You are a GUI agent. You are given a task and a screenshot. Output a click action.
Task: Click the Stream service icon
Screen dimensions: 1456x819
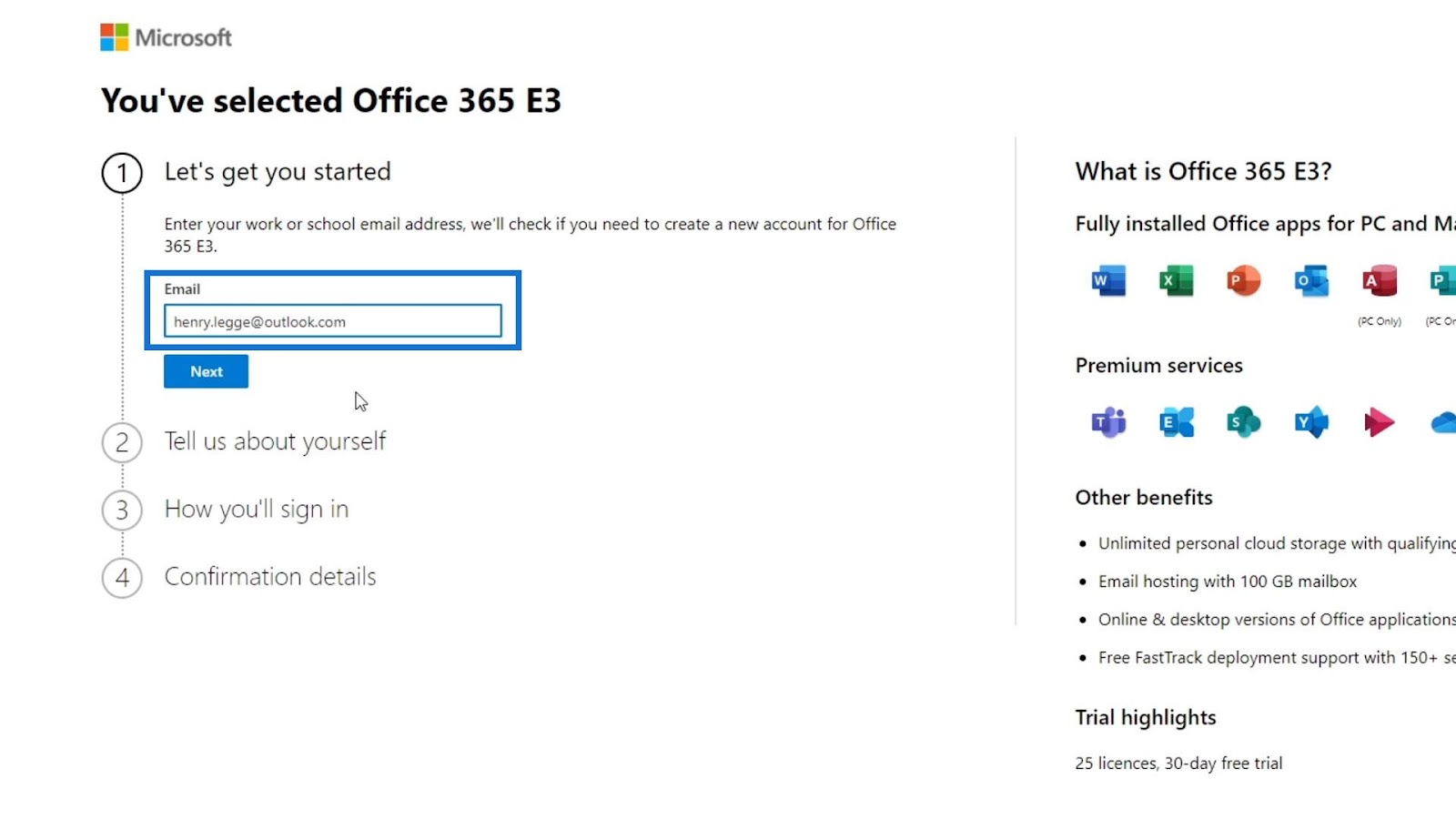pos(1379,422)
